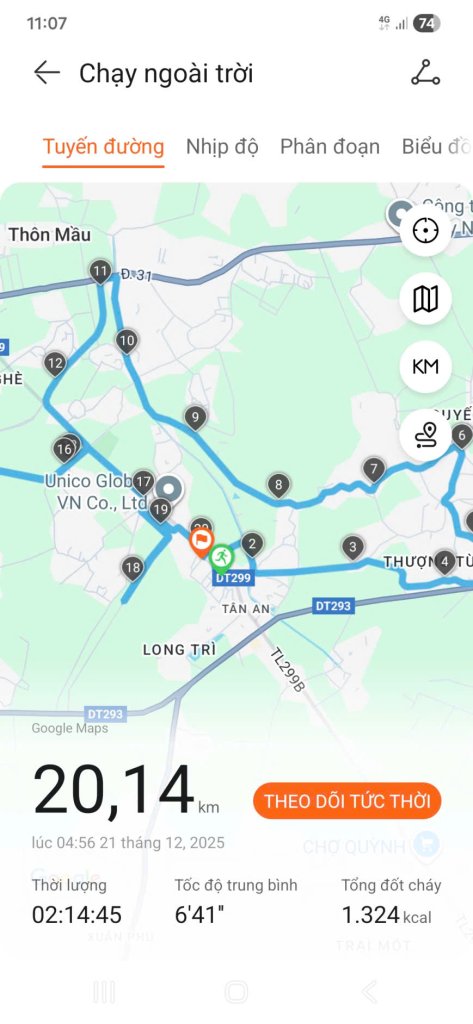Select kilometer marker 8 on route

[x=278, y=486]
